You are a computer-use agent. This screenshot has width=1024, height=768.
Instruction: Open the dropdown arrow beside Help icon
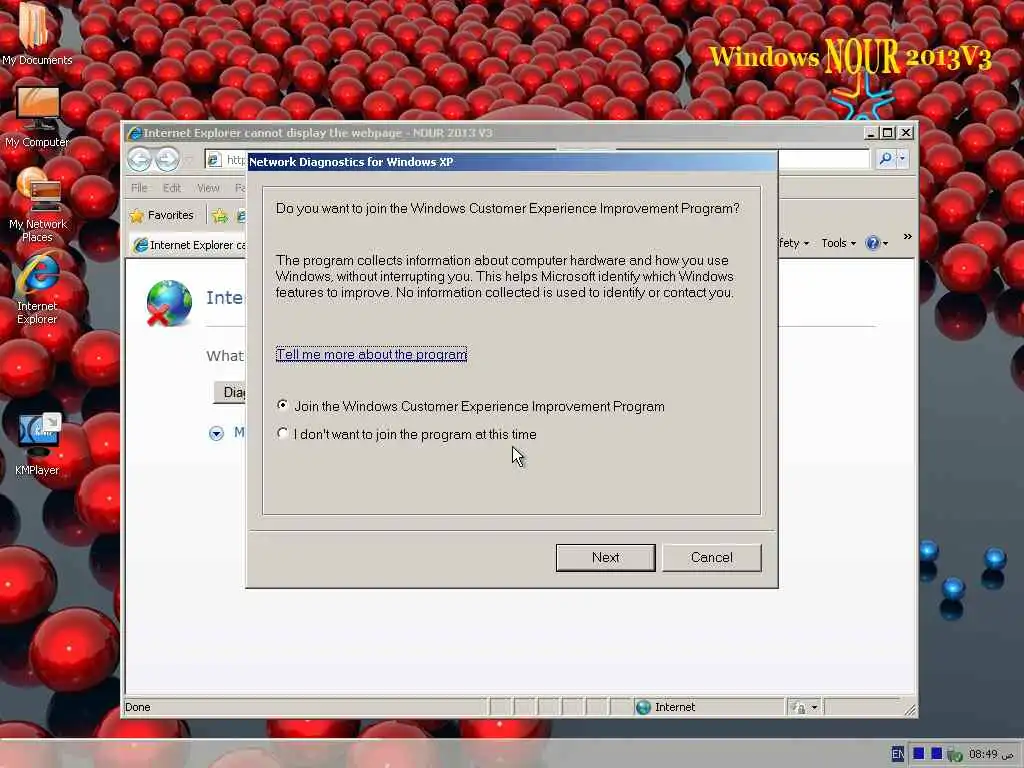pos(886,244)
